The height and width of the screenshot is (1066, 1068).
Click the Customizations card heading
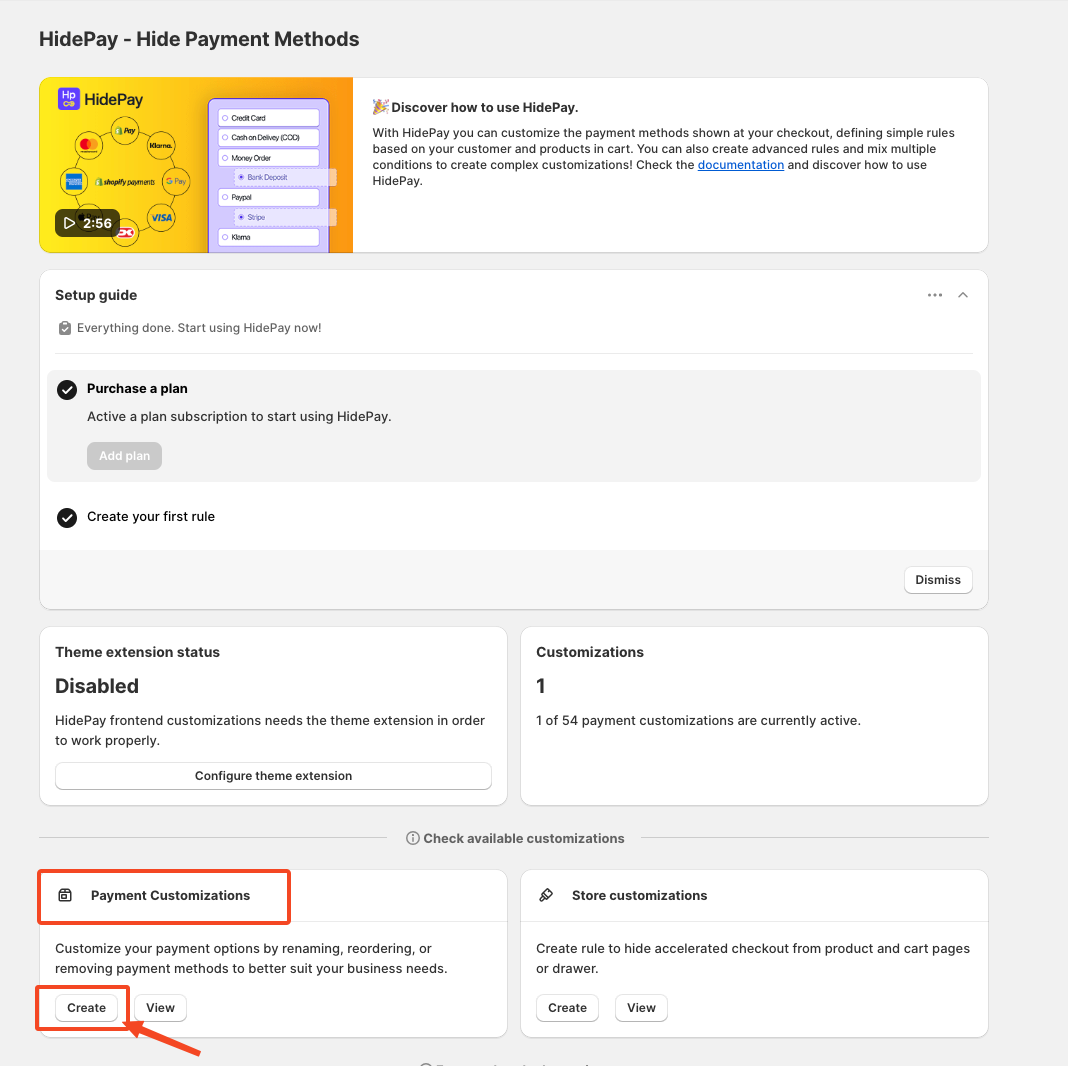click(x=590, y=652)
